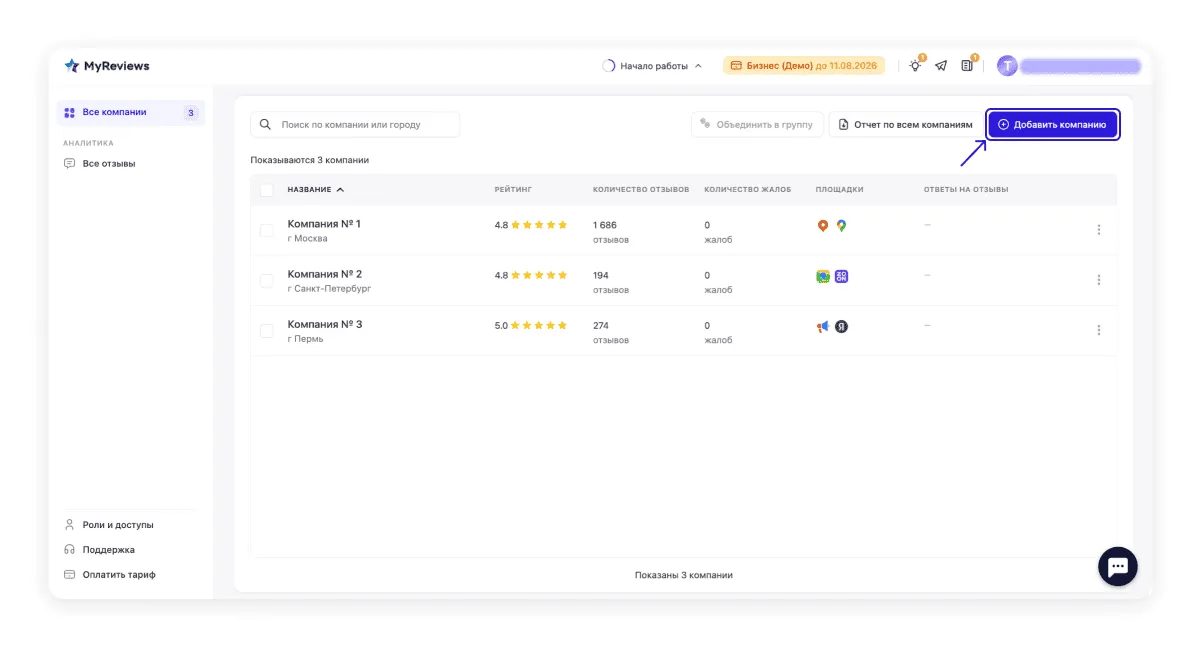Click the Google Maps icon for Компания № 1

pyautogui.click(x=841, y=226)
